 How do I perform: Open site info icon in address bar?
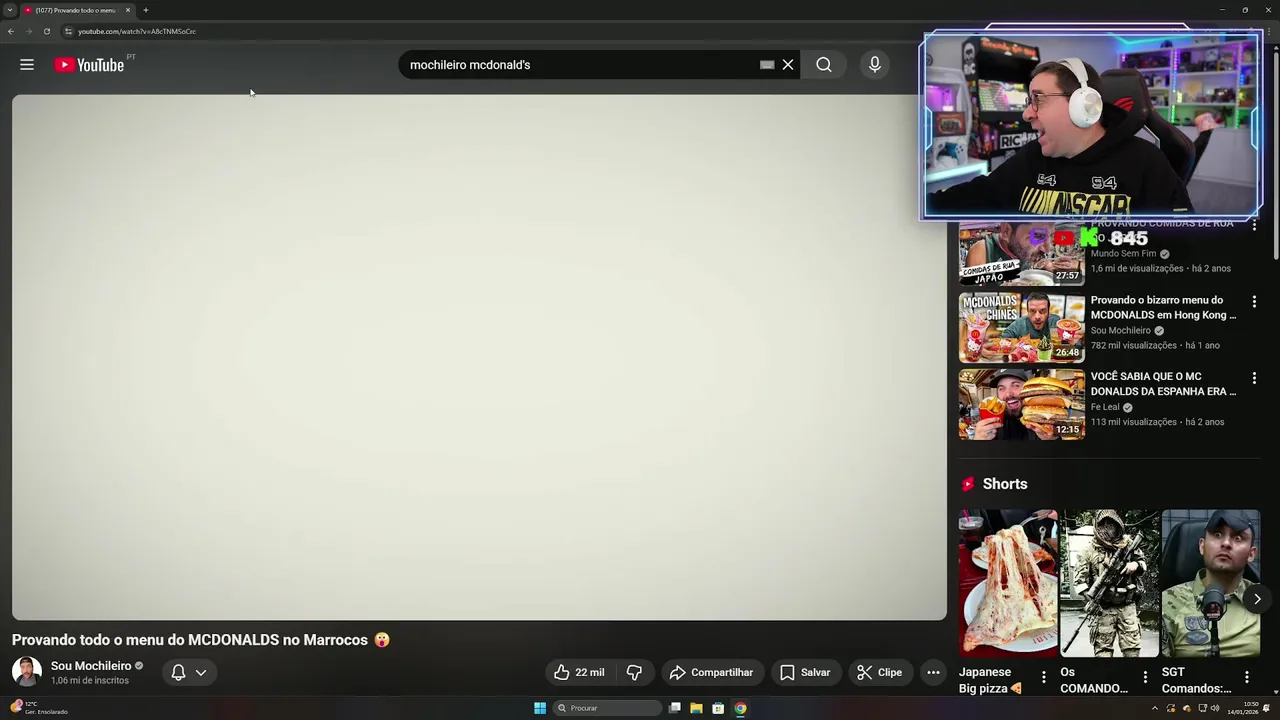[x=68, y=31]
